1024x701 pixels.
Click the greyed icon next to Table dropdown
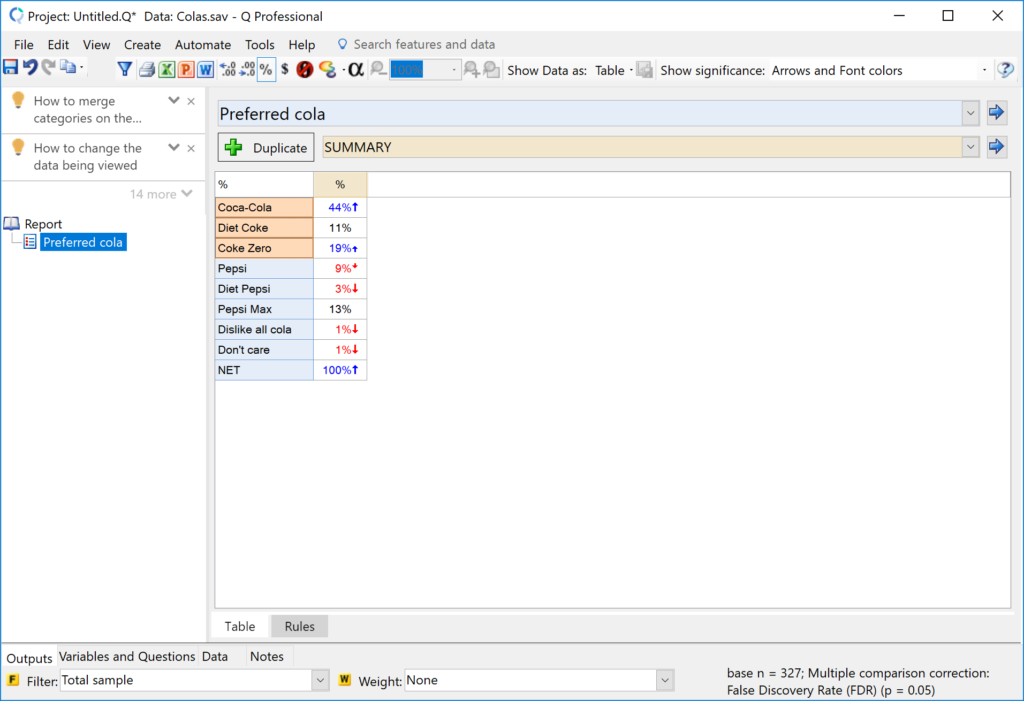[x=645, y=70]
